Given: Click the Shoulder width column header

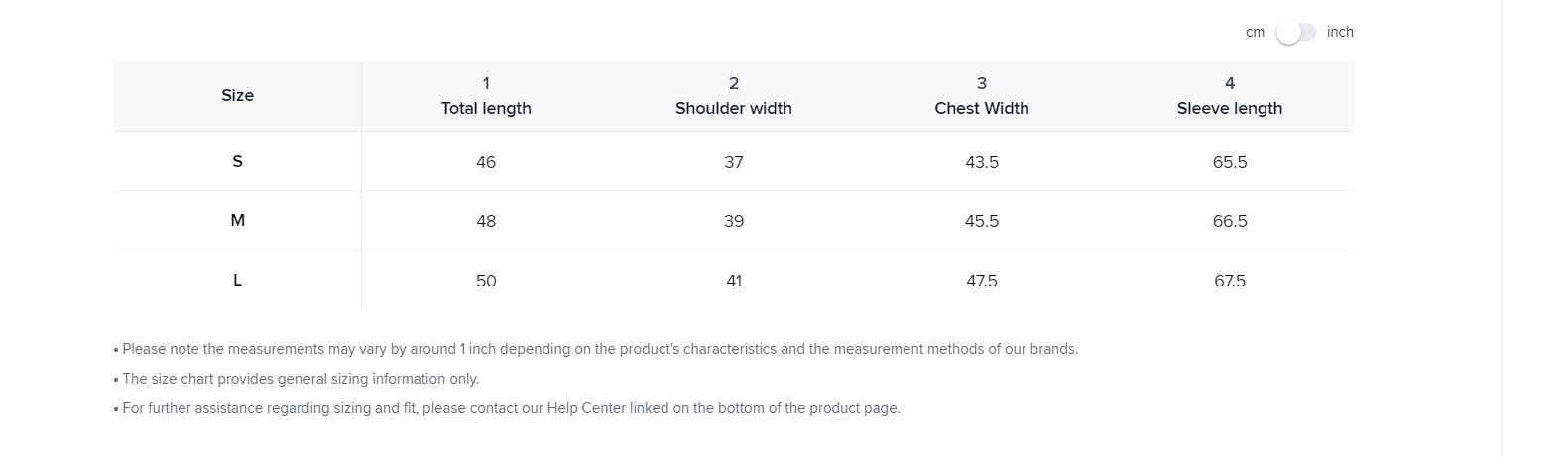Looking at the screenshot, I should [x=734, y=97].
